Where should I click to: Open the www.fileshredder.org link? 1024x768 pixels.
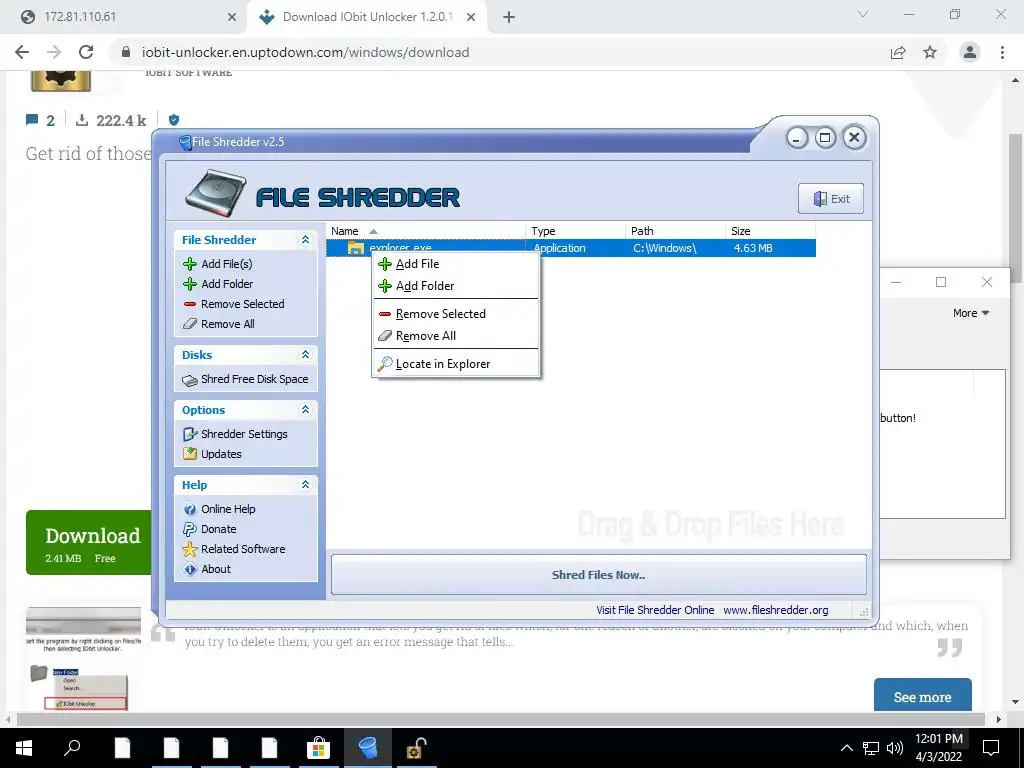776,610
